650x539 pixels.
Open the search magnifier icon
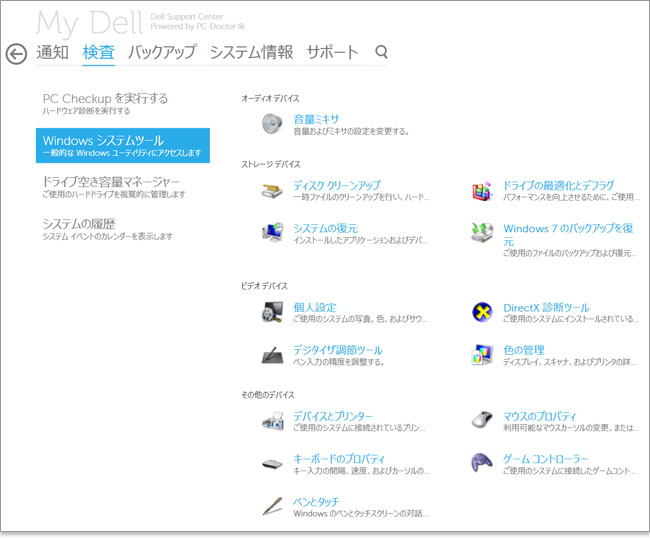click(x=381, y=52)
